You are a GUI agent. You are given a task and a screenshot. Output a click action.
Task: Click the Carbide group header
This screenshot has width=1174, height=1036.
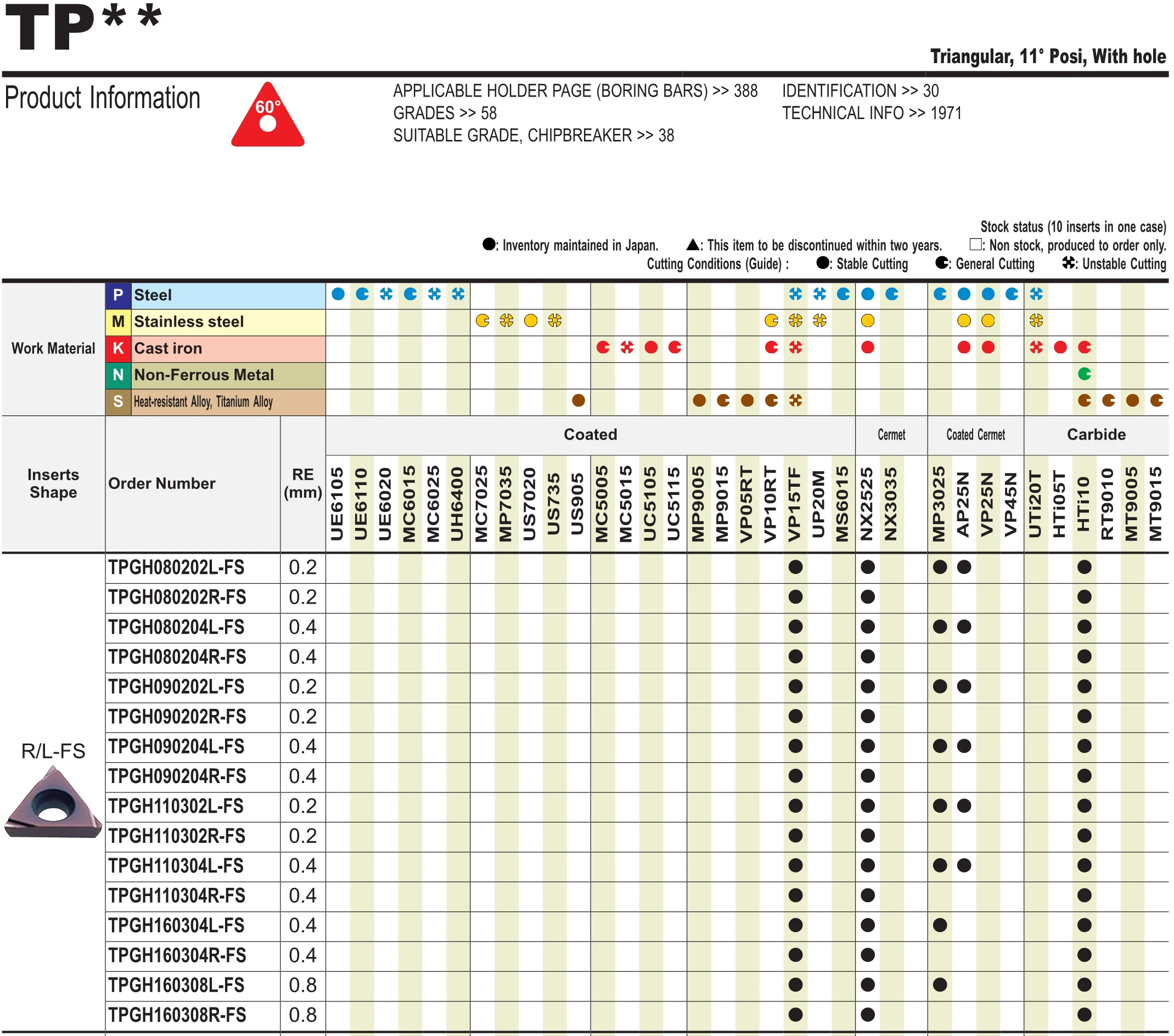tap(1096, 435)
